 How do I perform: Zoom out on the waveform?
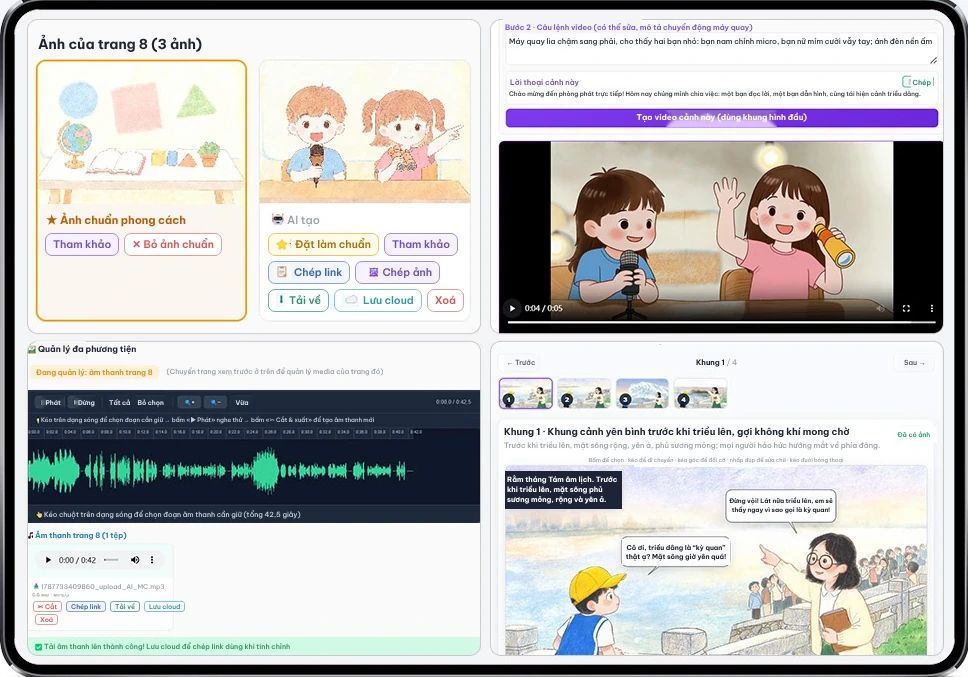click(x=215, y=402)
